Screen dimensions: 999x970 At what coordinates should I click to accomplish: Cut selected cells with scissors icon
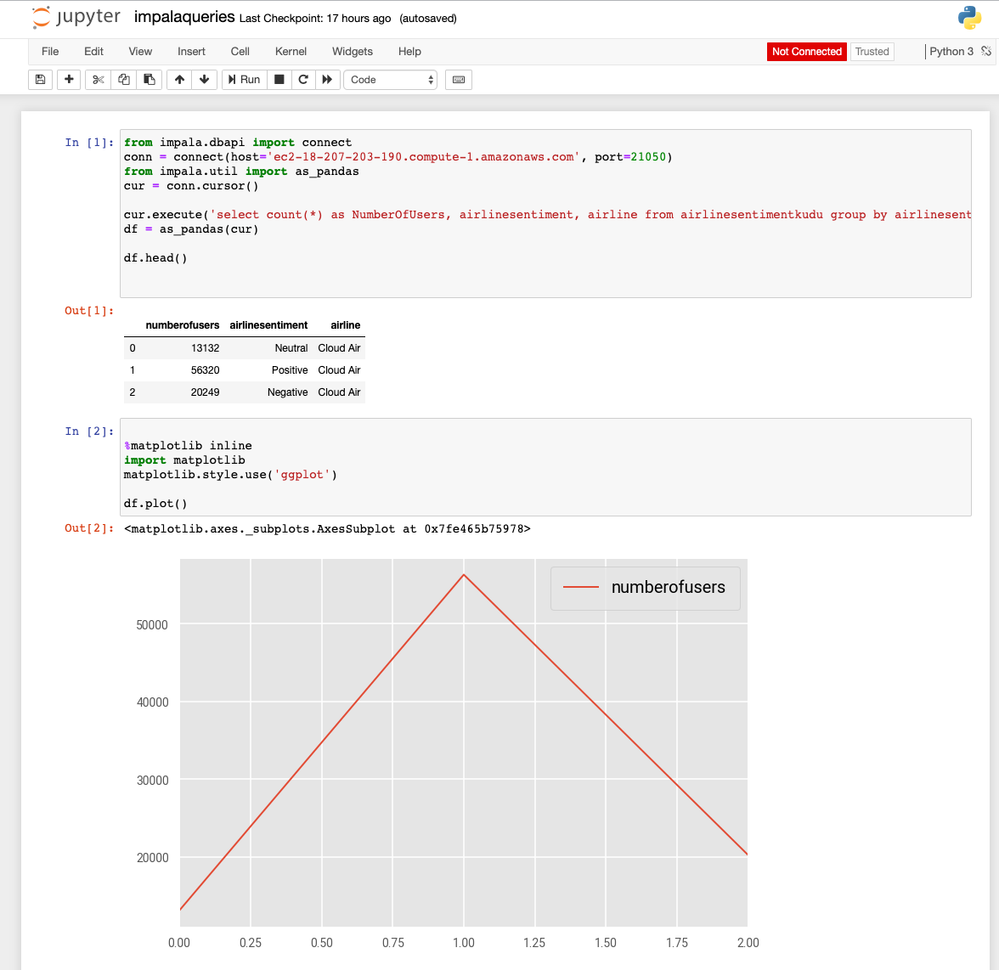(x=98, y=80)
